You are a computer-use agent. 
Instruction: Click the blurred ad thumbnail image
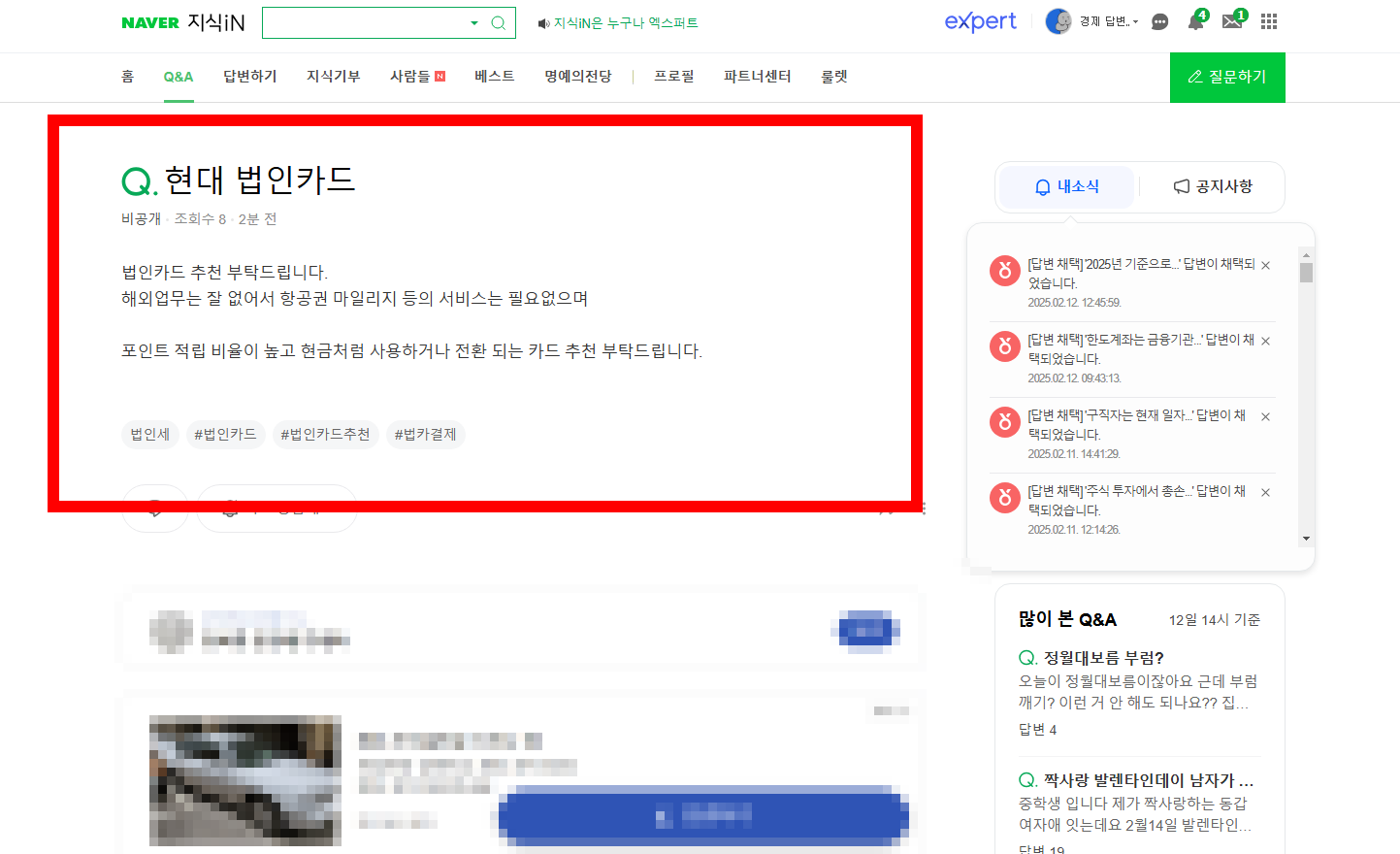[x=245, y=781]
